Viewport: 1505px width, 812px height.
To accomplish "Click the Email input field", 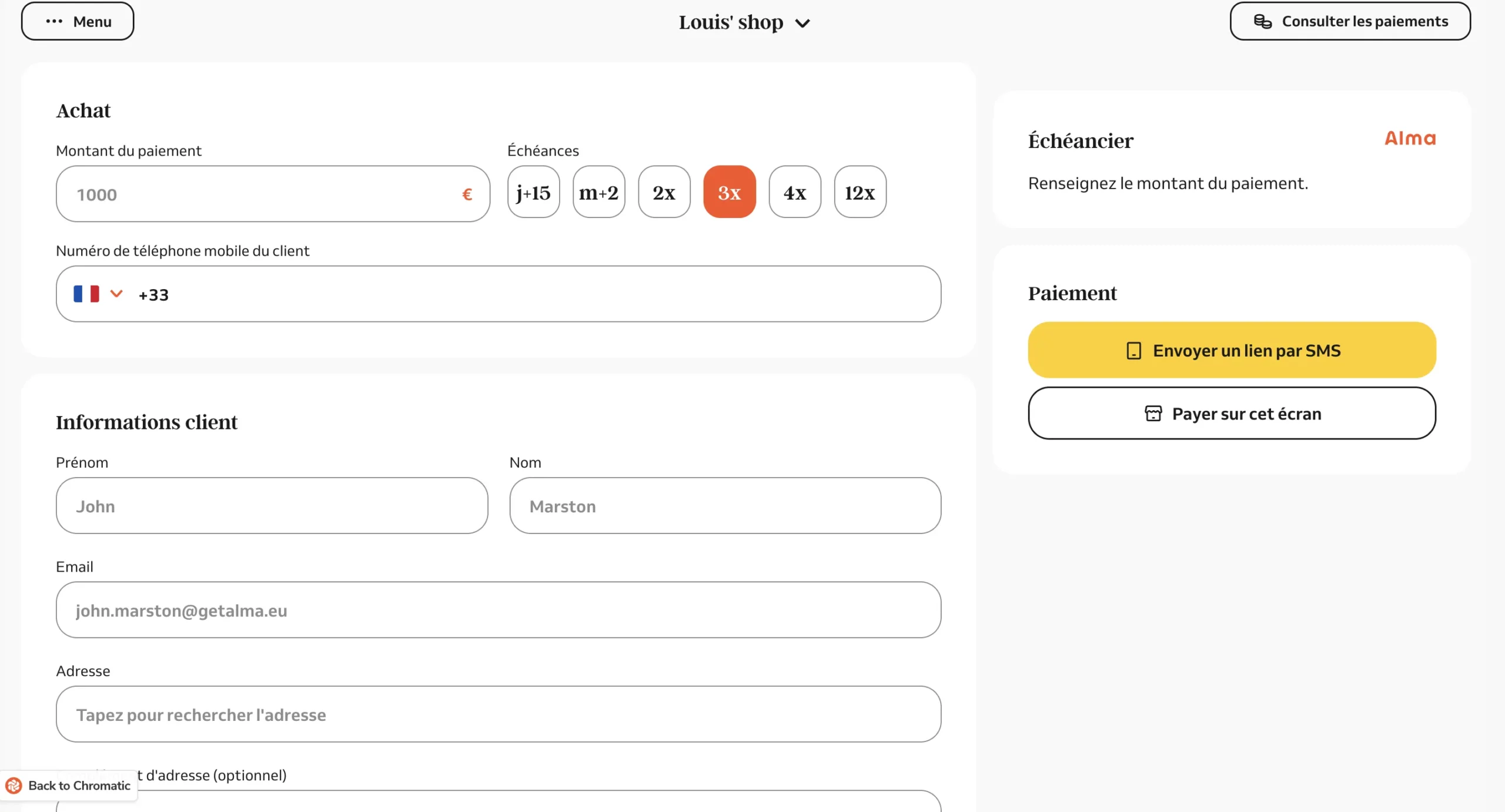I will point(498,610).
